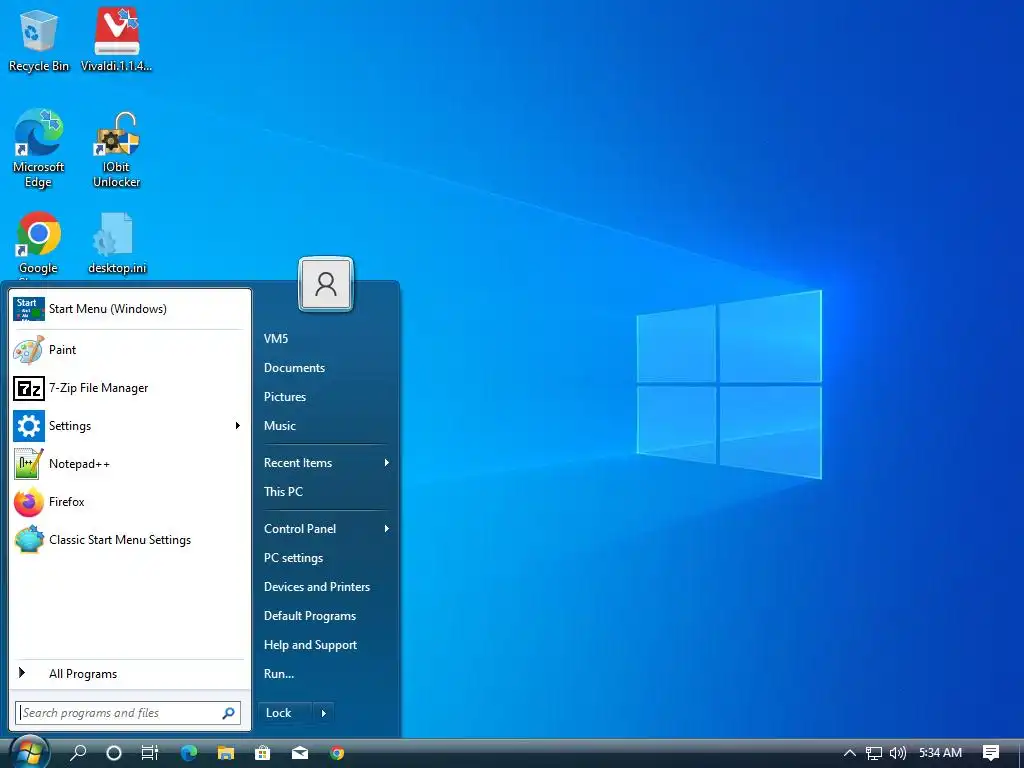Screen dimensions: 1024x768
Task: Open Classic Start Menu Settings
Action: point(129,539)
